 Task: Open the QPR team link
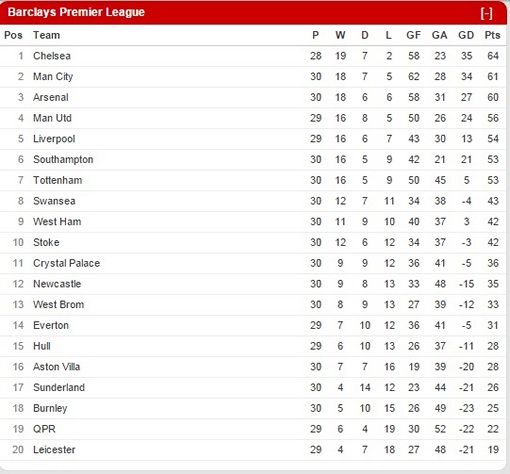coord(44,429)
